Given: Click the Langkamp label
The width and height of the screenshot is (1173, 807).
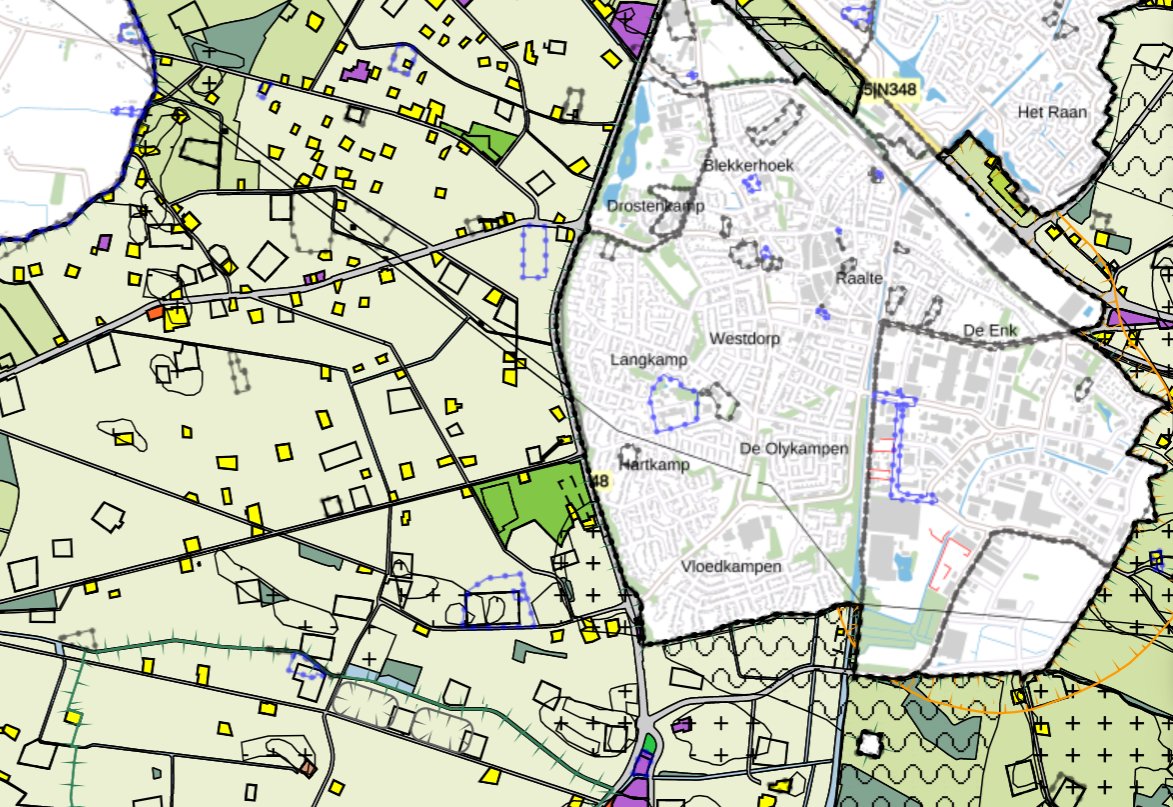Looking at the screenshot, I should [648, 360].
